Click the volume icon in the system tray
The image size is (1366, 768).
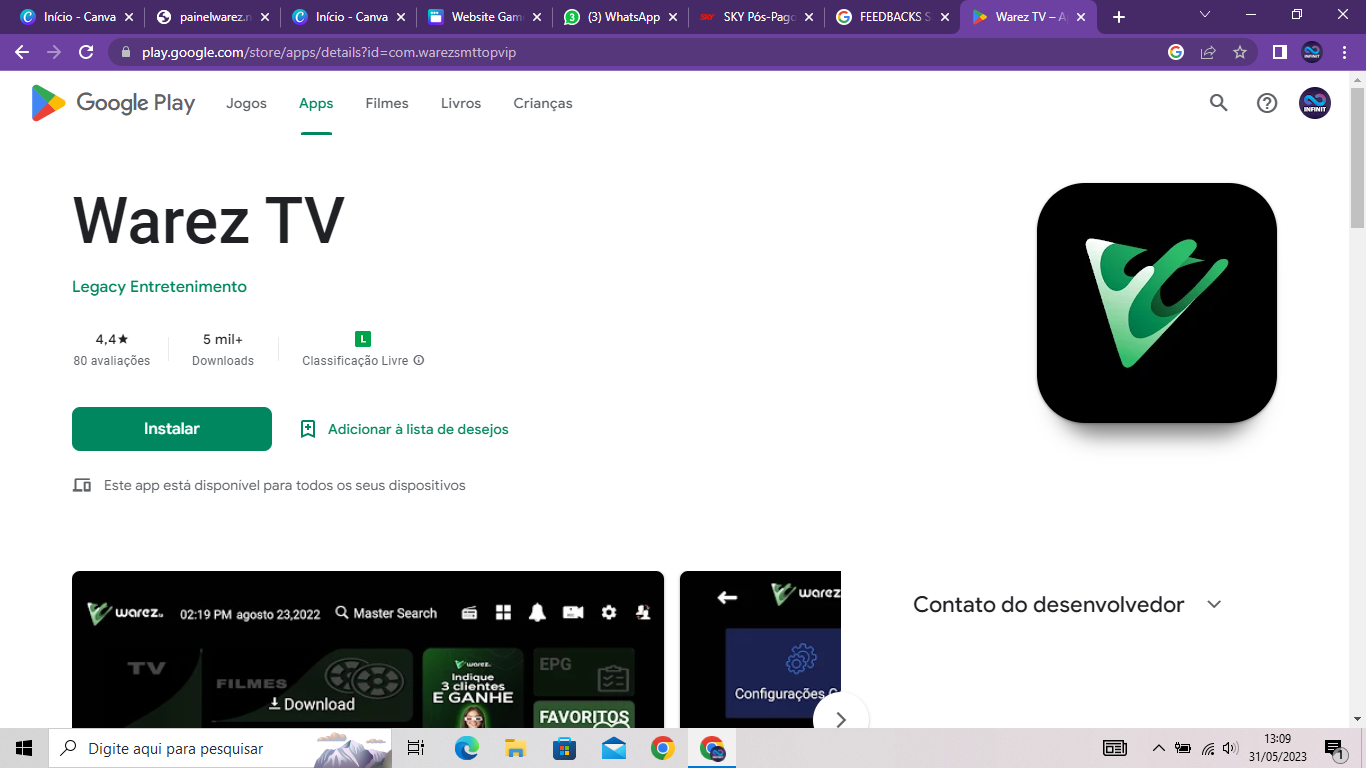tap(1230, 748)
